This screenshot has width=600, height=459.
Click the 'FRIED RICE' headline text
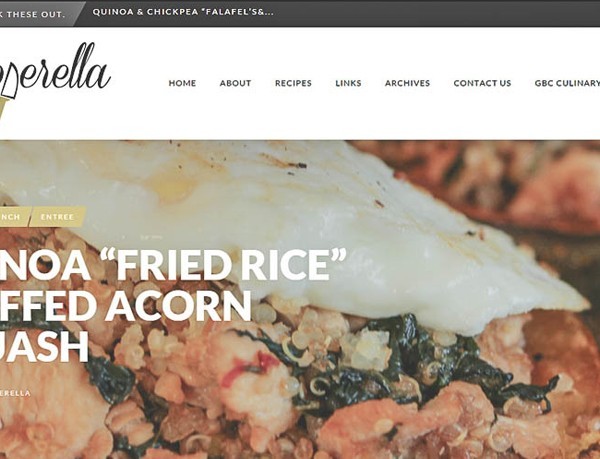coord(223,265)
